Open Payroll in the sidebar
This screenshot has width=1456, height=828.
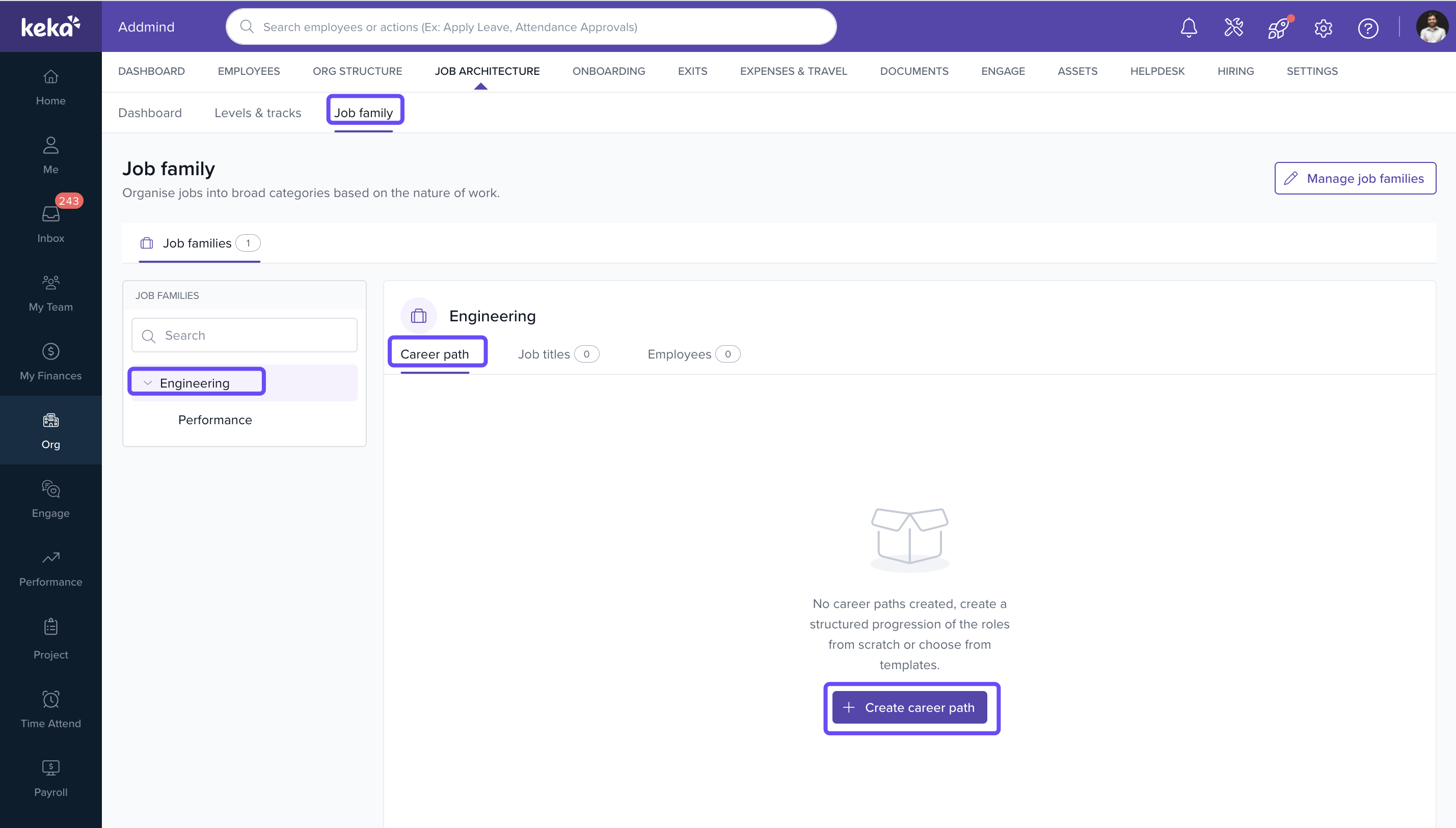50,778
